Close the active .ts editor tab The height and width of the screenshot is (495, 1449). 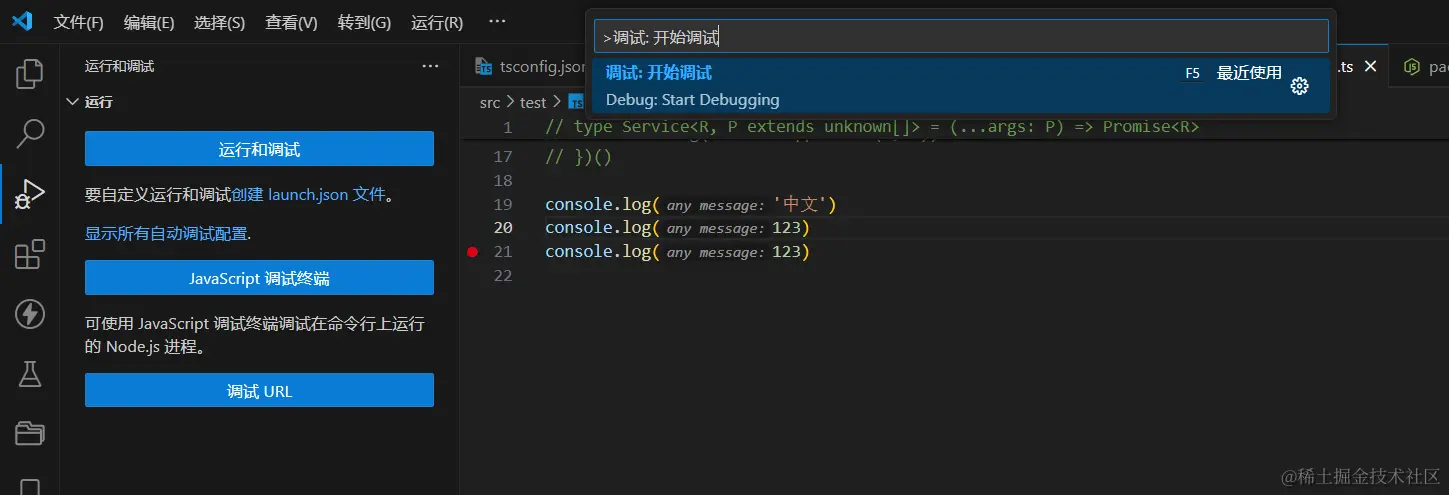click(x=1371, y=67)
